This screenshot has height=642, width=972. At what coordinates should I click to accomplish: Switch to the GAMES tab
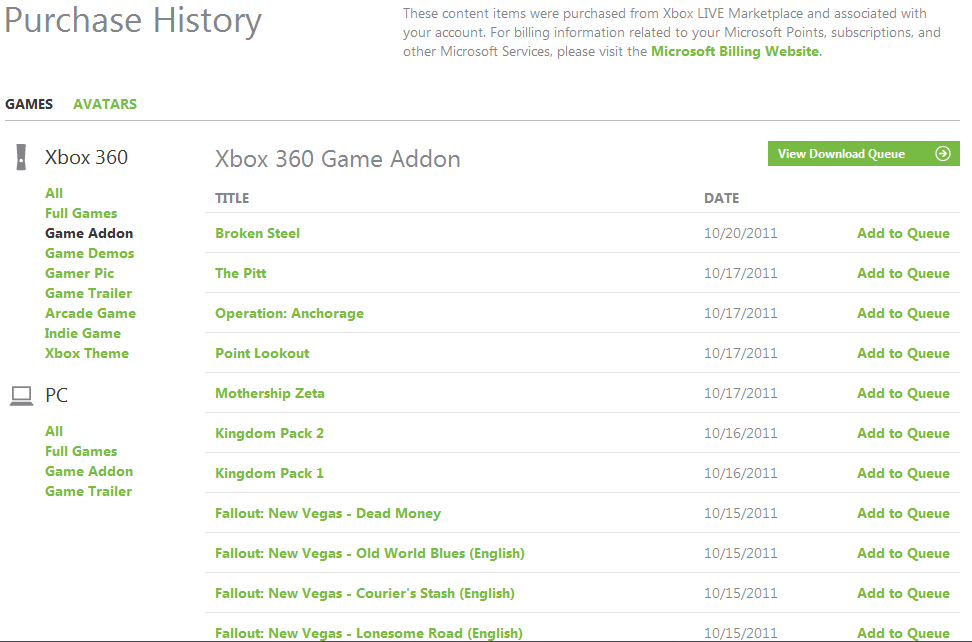pyautogui.click(x=29, y=104)
